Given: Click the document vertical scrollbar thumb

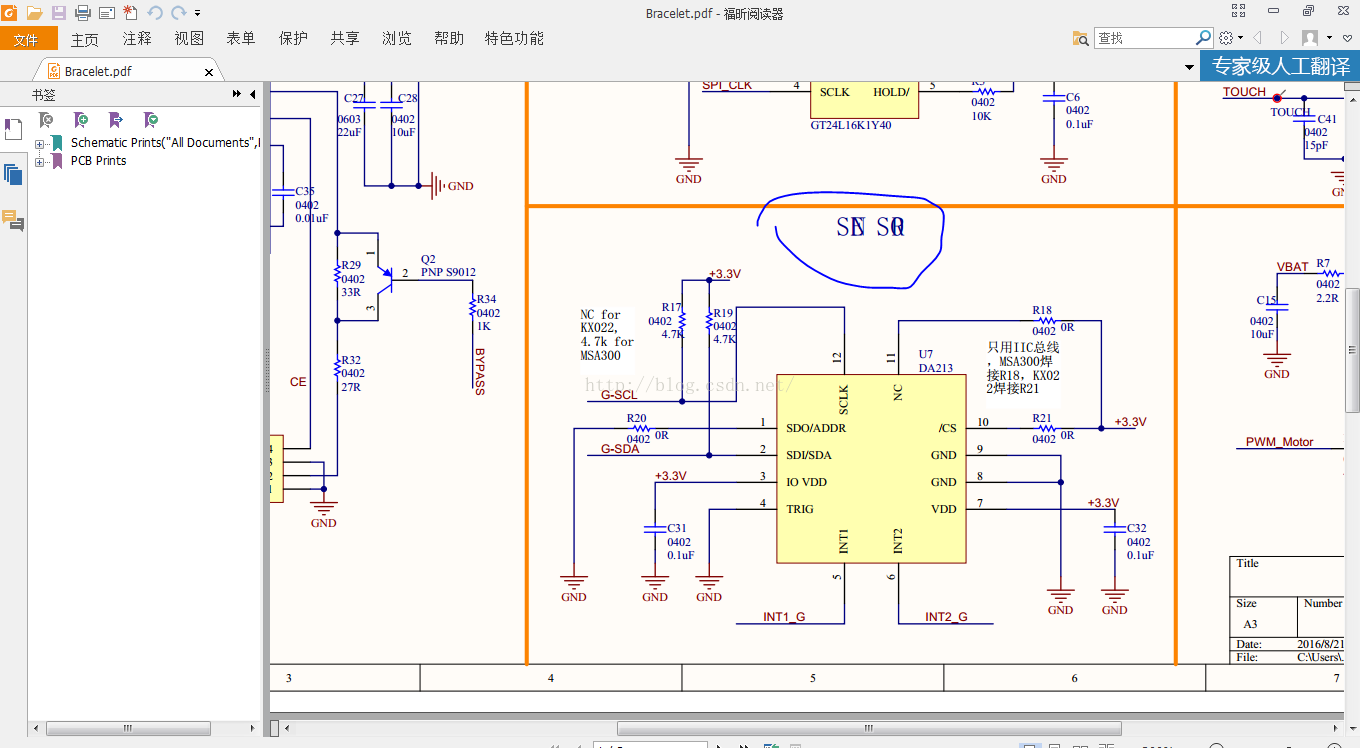Looking at the screenshot, I should (1354, 351).
